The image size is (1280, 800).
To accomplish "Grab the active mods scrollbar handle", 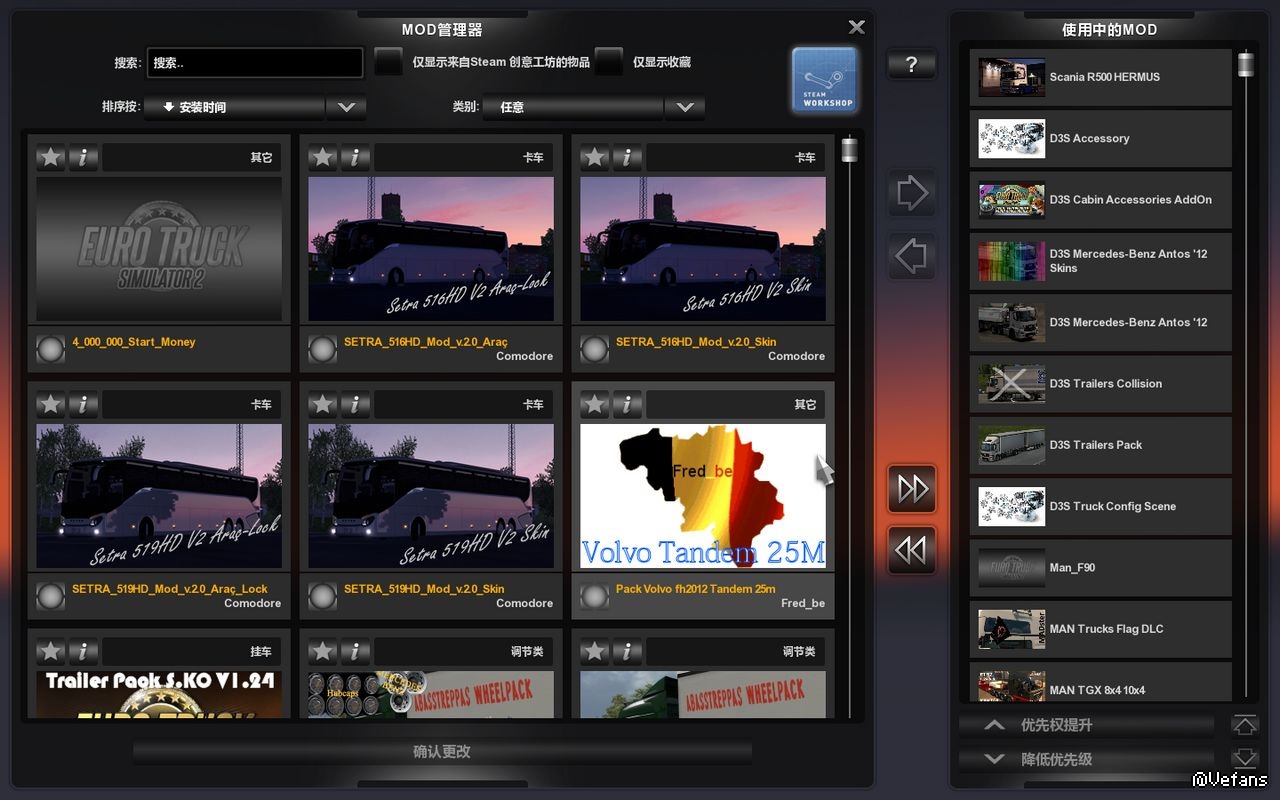I will click(1246, 64).
